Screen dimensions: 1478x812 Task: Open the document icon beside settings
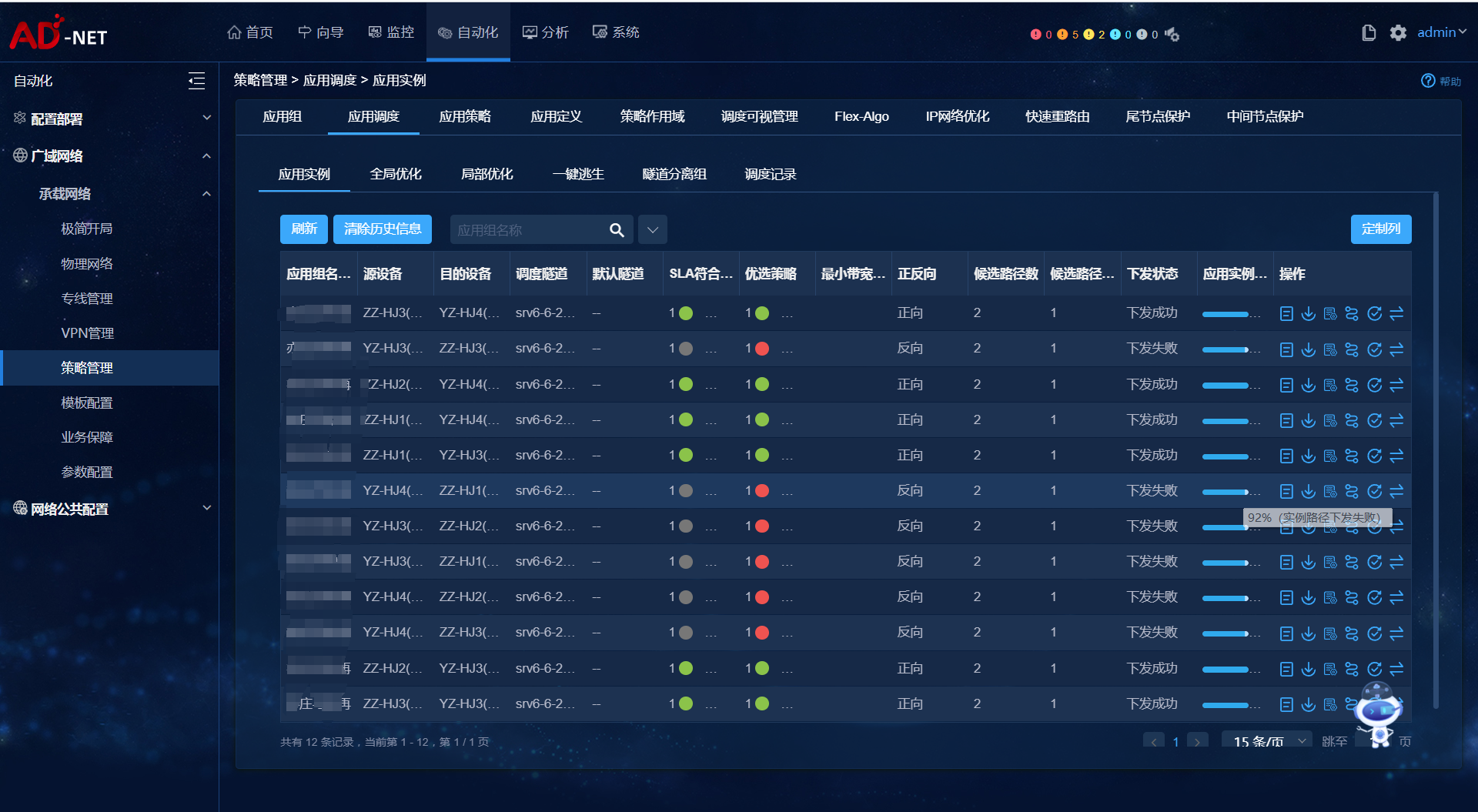tap(1369, 32)
